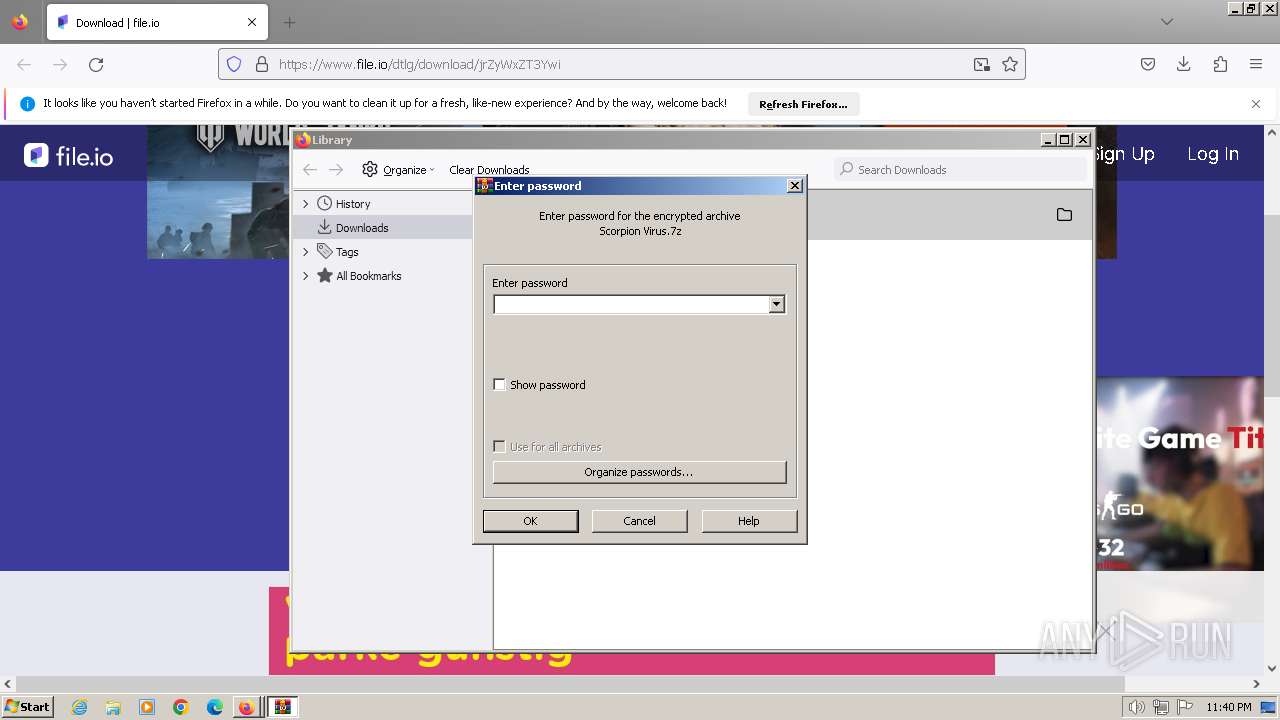Screen dimensions: 1280x720
Task: Click the Windows Start button
Action: (x=28, y=707)
